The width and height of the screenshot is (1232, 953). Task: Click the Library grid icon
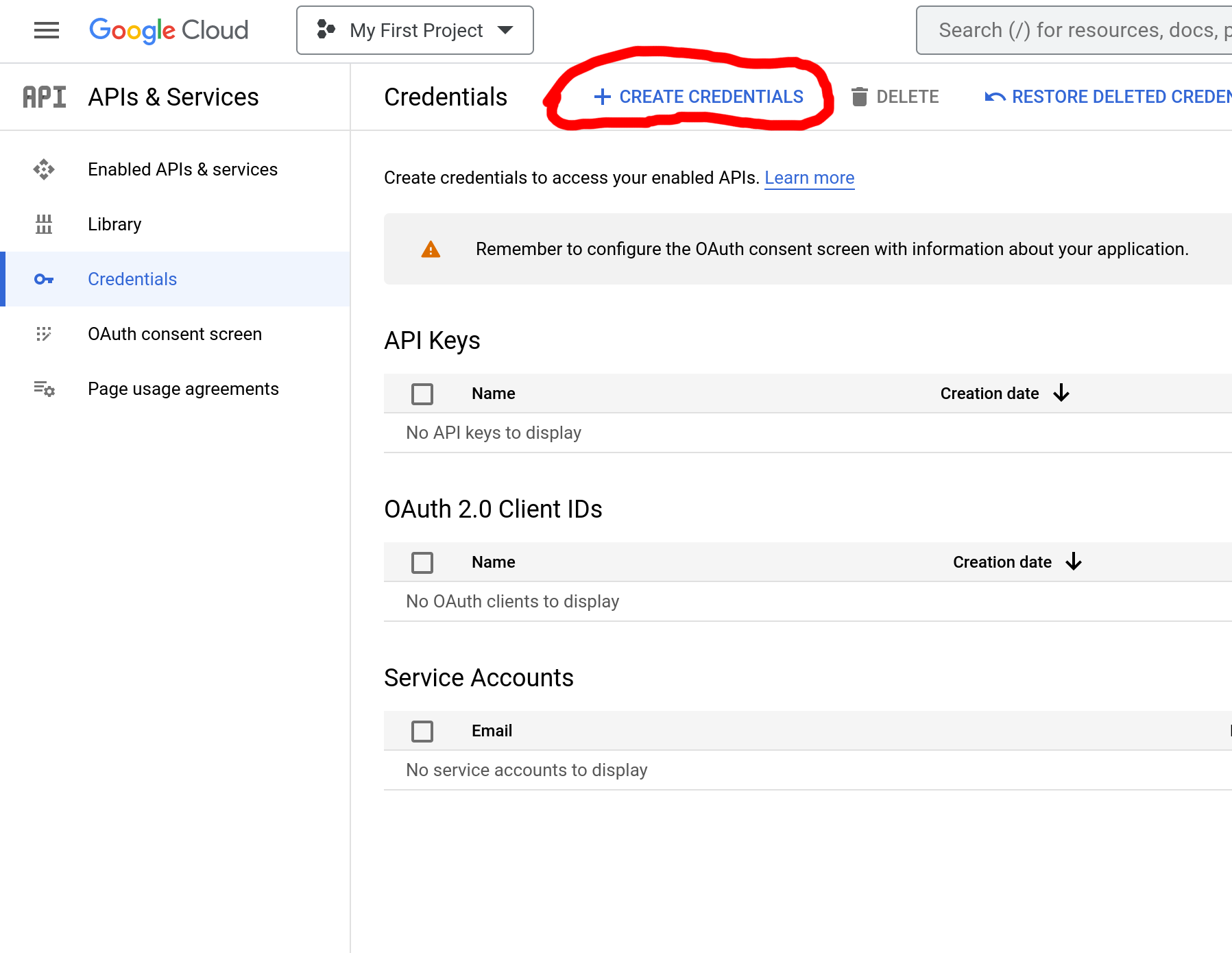click(x=44, y=224)
